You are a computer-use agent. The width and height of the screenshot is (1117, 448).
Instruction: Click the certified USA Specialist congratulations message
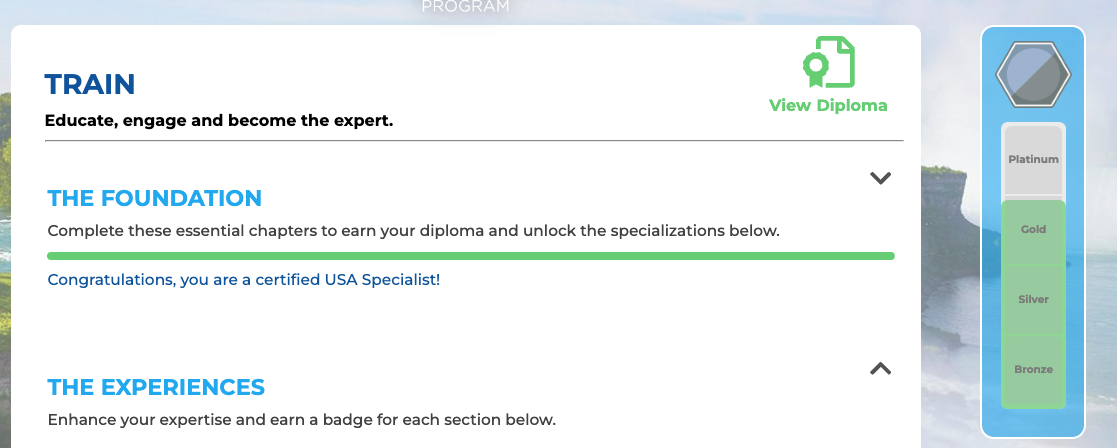pos(244,280)
